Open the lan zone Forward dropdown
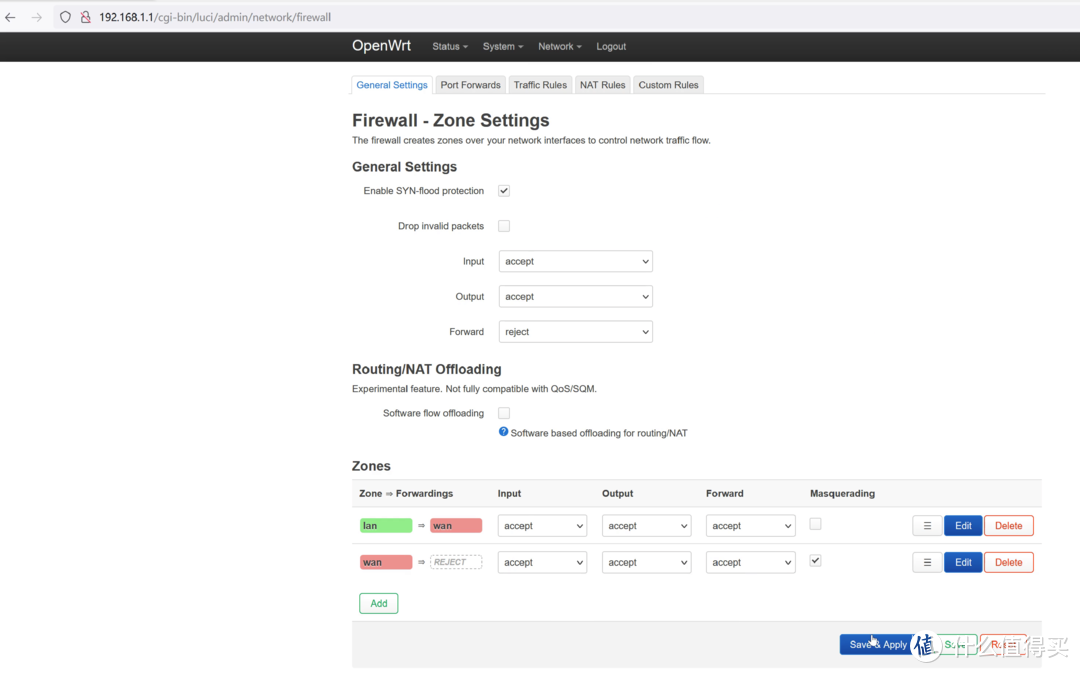1080x673 pixels. (751, 526)
